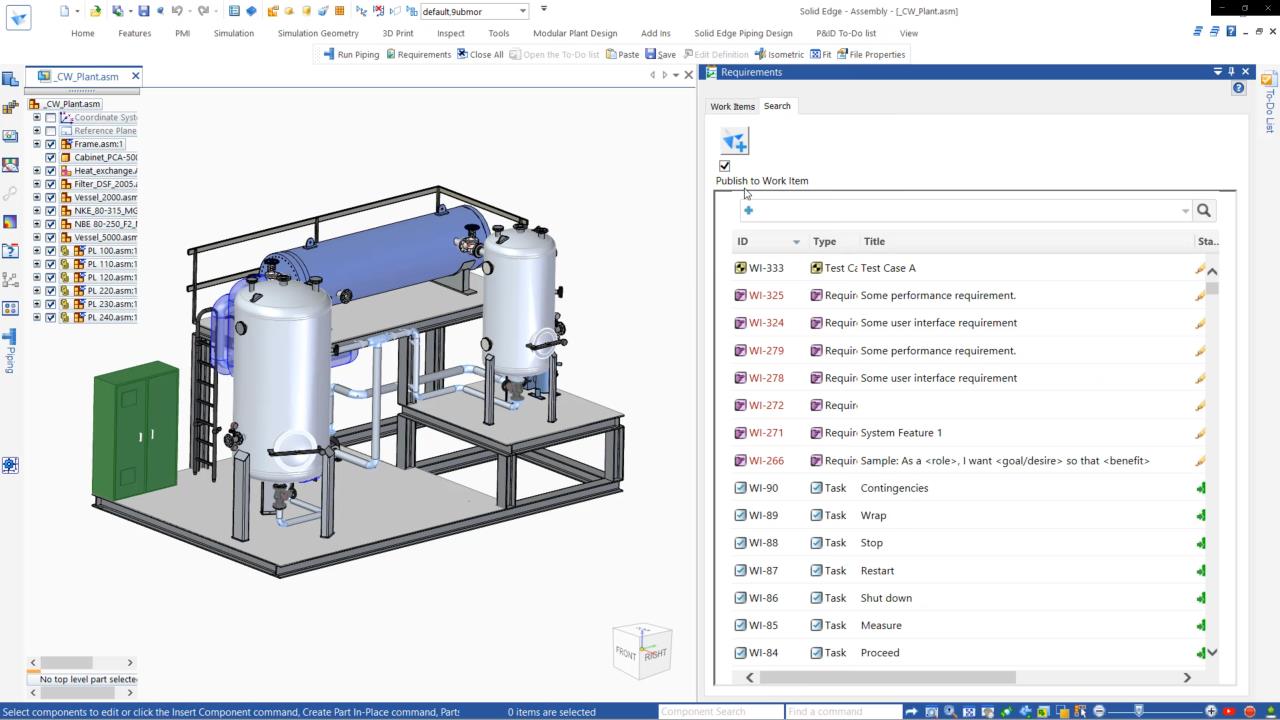Click the add work item icon
The width and height of the screenshot is (1280, 720).
[734, 142]
